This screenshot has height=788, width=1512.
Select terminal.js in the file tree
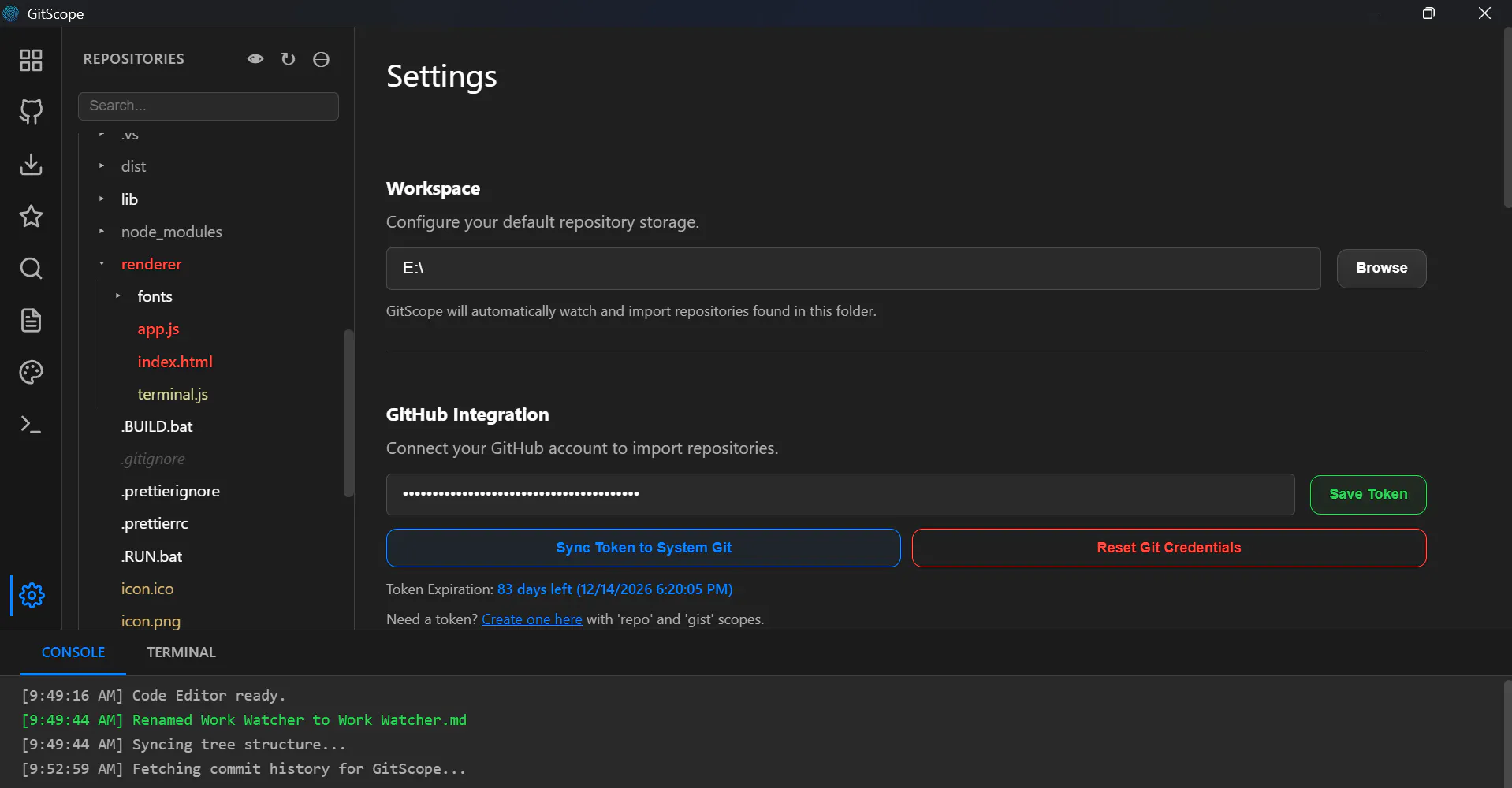tap(173, 394)
